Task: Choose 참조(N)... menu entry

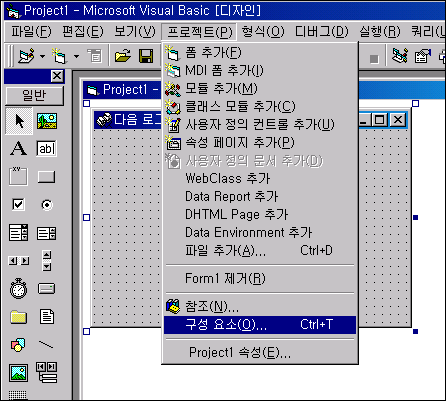Action: [x=260, y=306]
